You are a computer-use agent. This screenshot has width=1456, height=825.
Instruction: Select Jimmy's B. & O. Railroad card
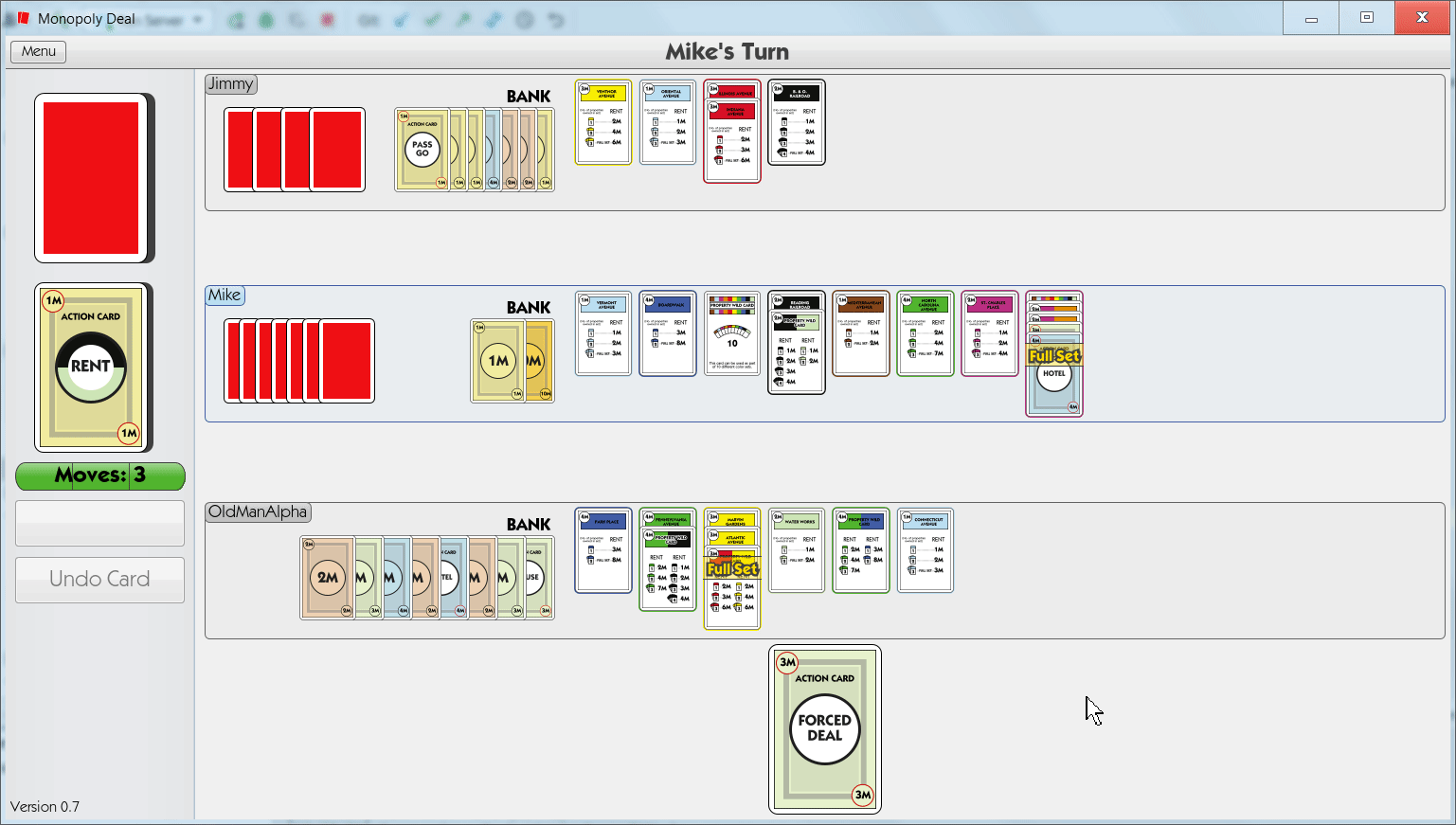pos(797,122)
